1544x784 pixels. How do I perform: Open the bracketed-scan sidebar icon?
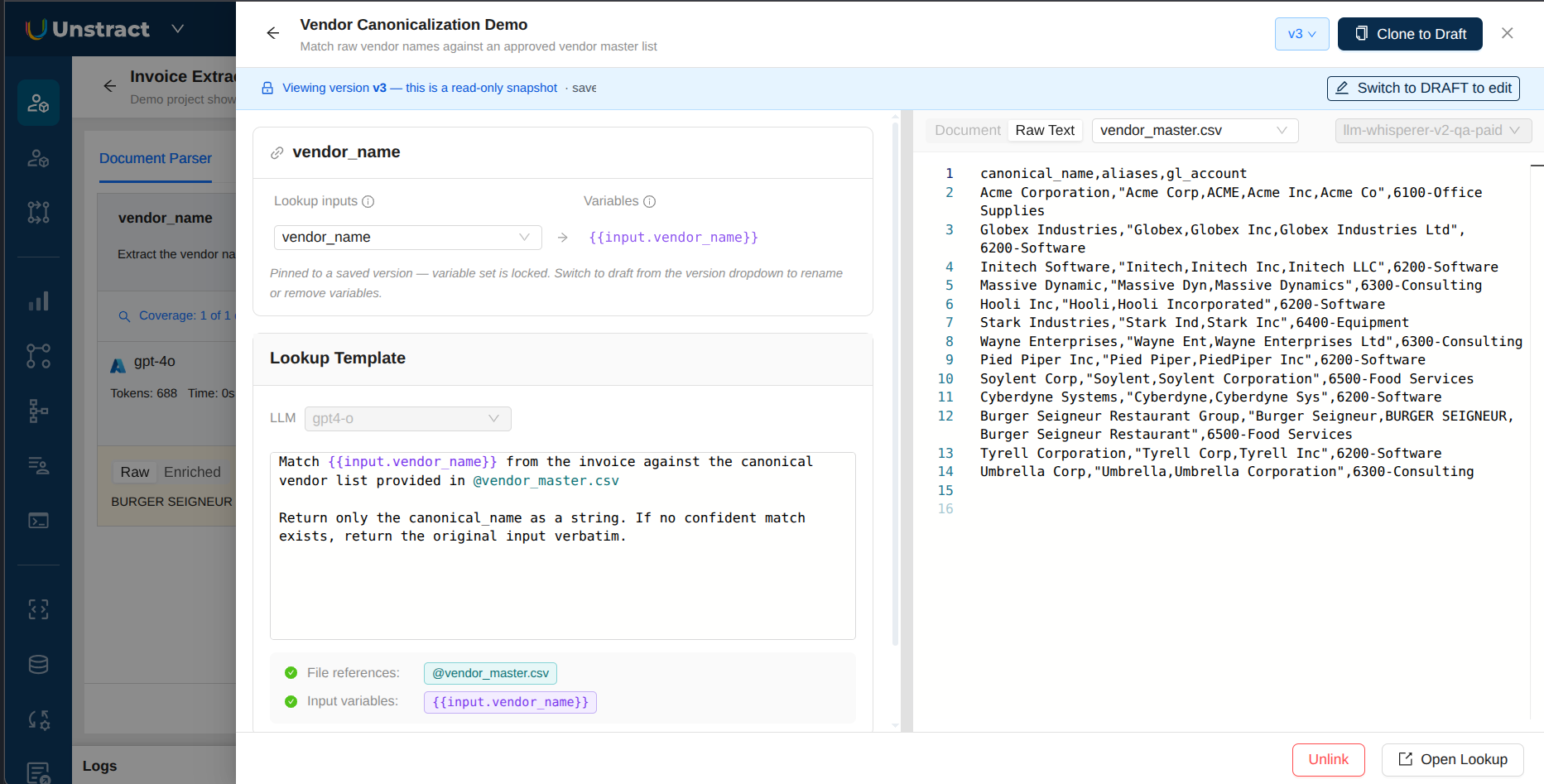[x=38, y=609]
